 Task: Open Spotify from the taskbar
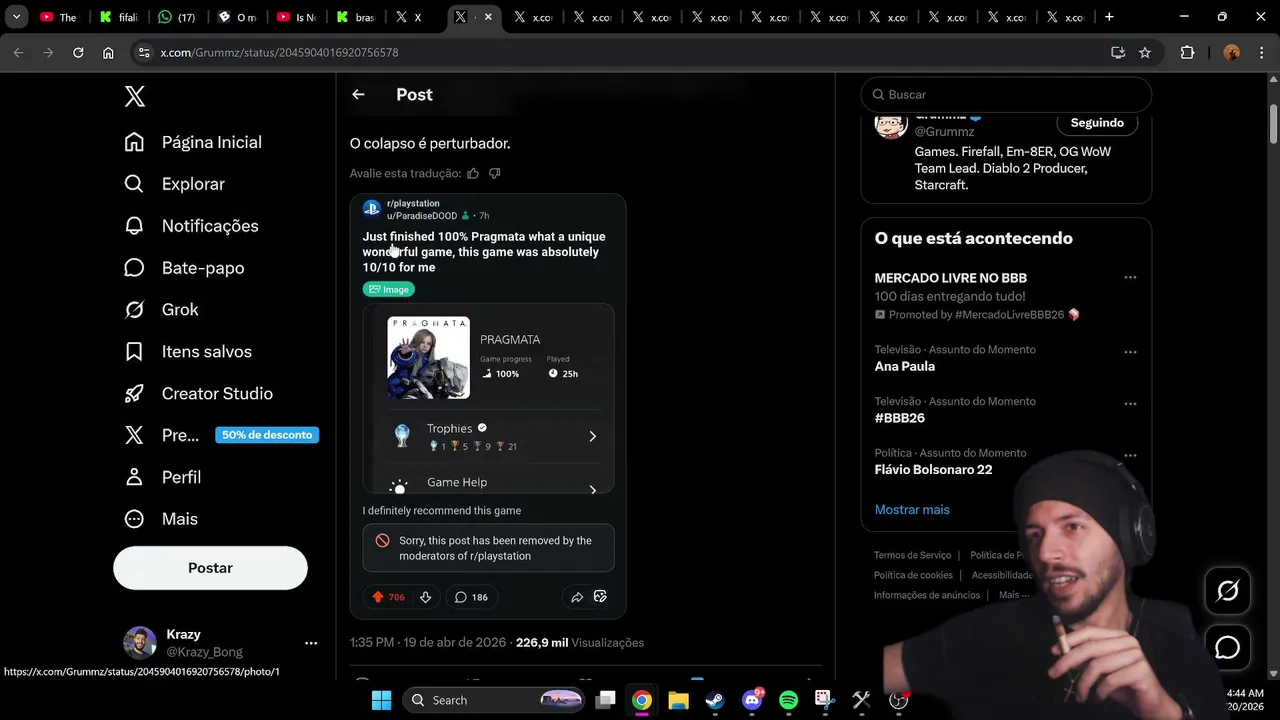[788, 700]
